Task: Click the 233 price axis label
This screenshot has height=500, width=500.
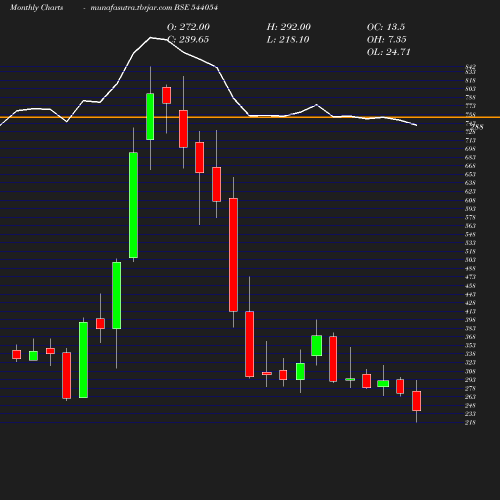Action: pyautogui.click(x=470, y=414)
